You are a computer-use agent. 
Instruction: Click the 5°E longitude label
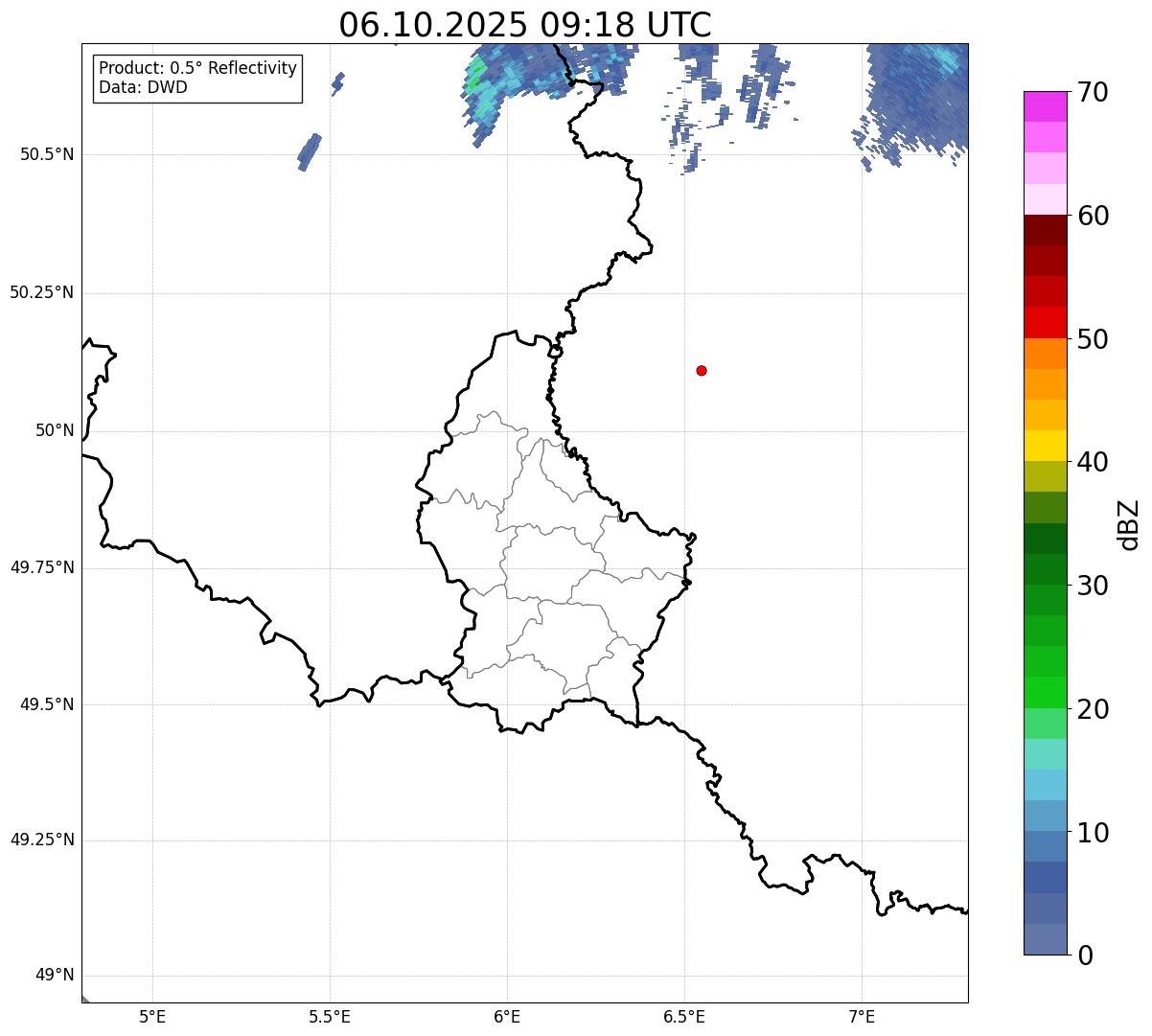[152, 1017]
